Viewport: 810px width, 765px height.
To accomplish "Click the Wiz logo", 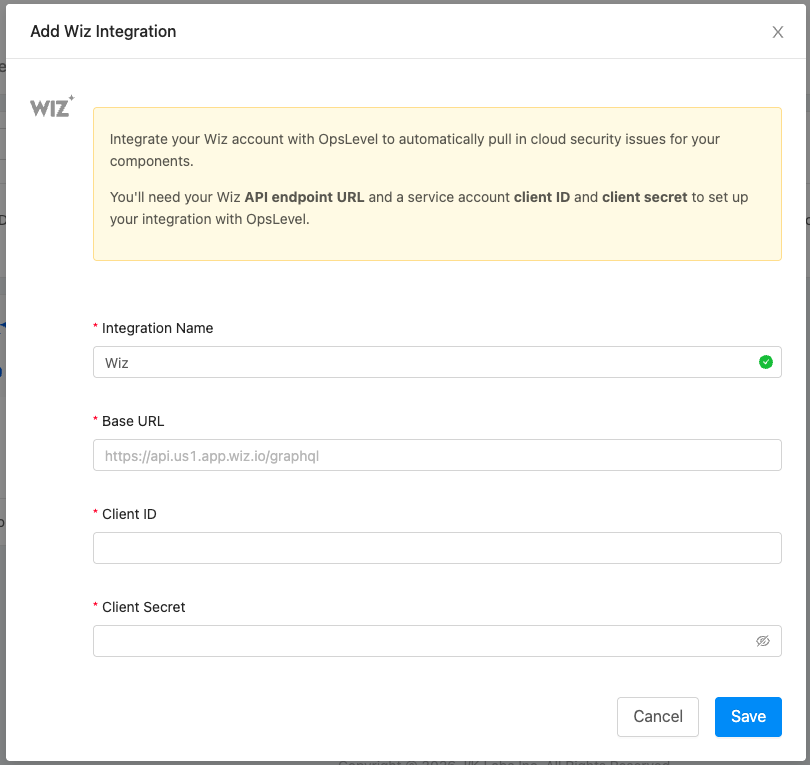I will [x=52, y=106].
